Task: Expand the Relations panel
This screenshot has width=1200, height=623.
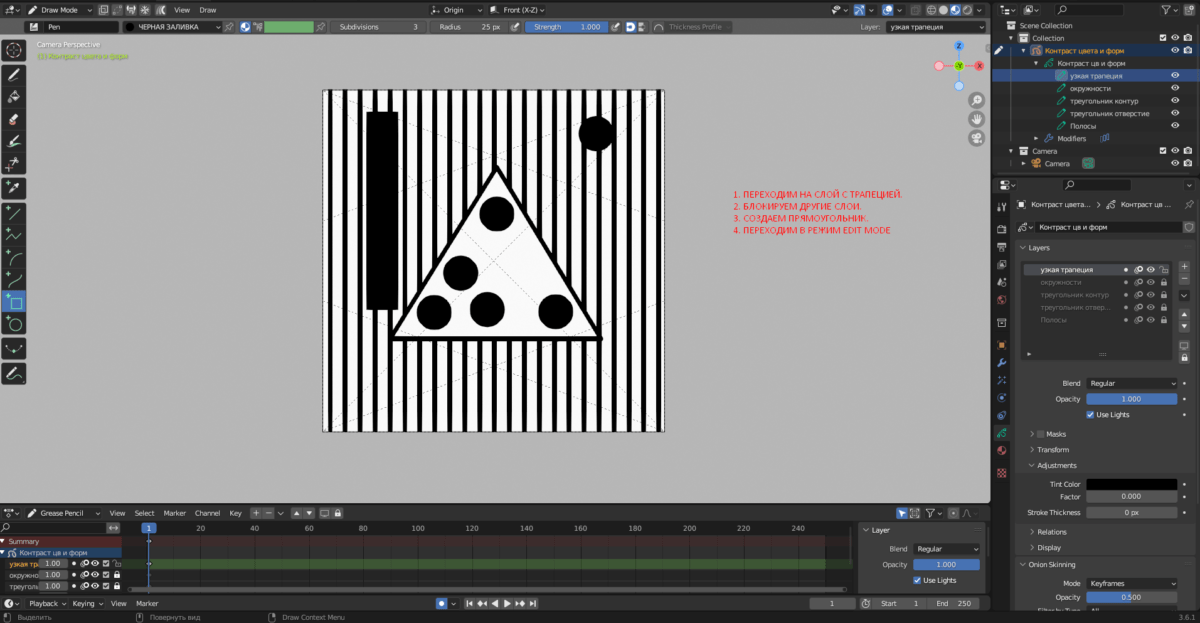Action: [1051, 532]
